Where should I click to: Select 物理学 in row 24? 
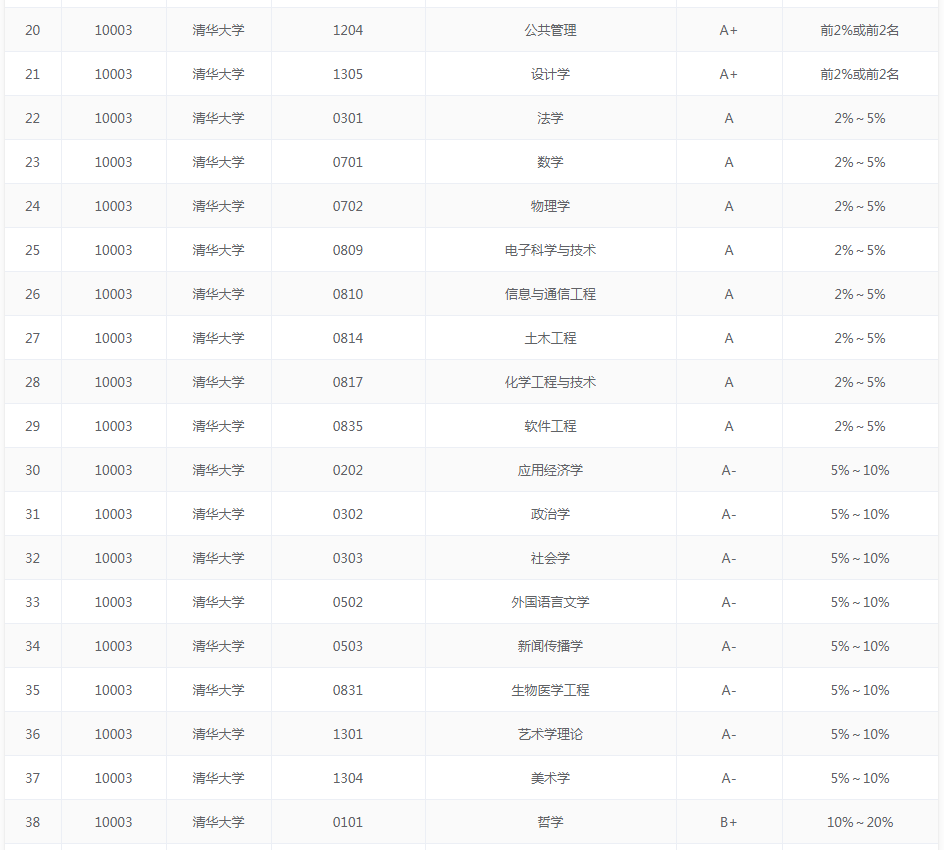(550, 206)
